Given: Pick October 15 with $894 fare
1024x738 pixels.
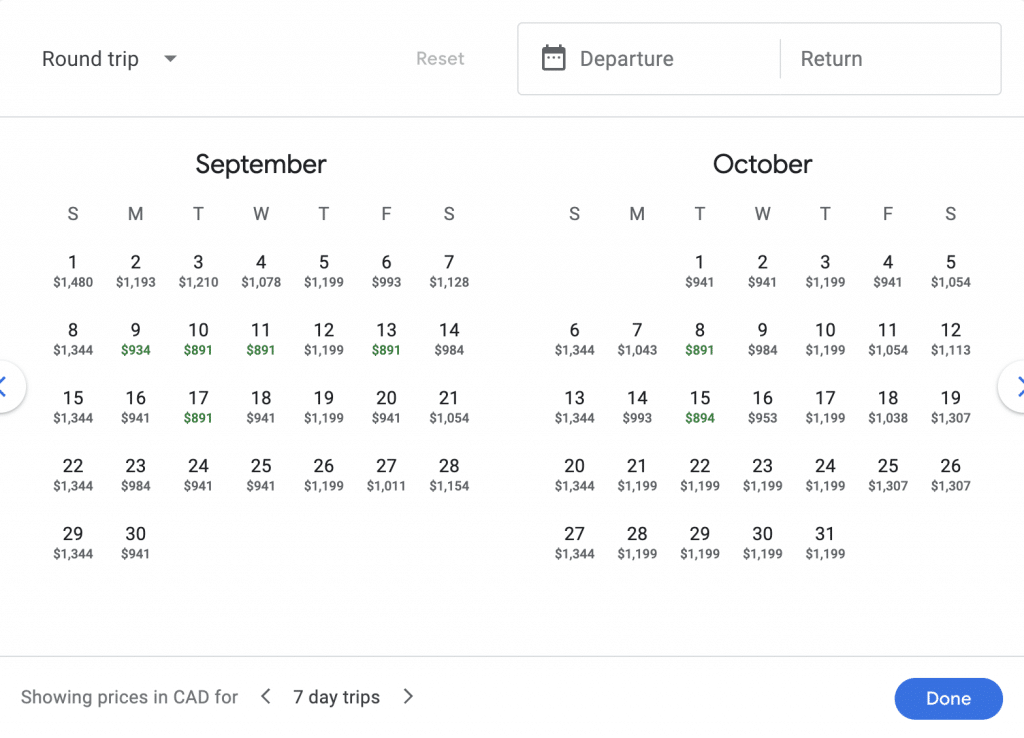Looking at the screenshot, I should 700,406.
